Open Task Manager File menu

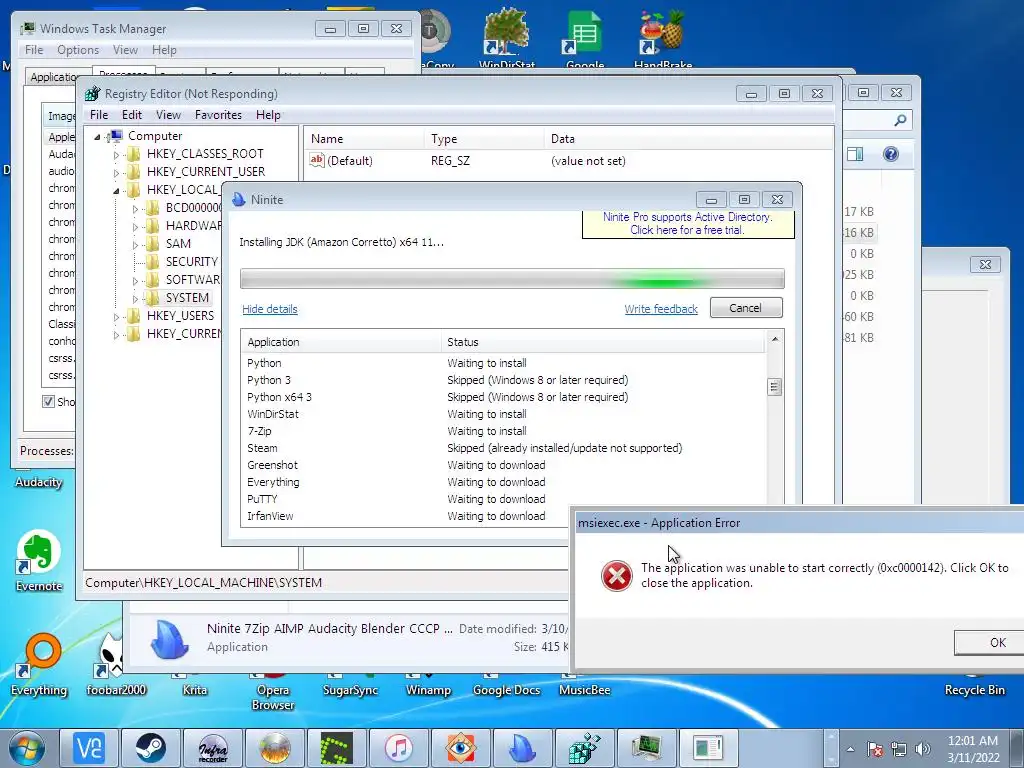pyautogui.click(x=34, y=50)
